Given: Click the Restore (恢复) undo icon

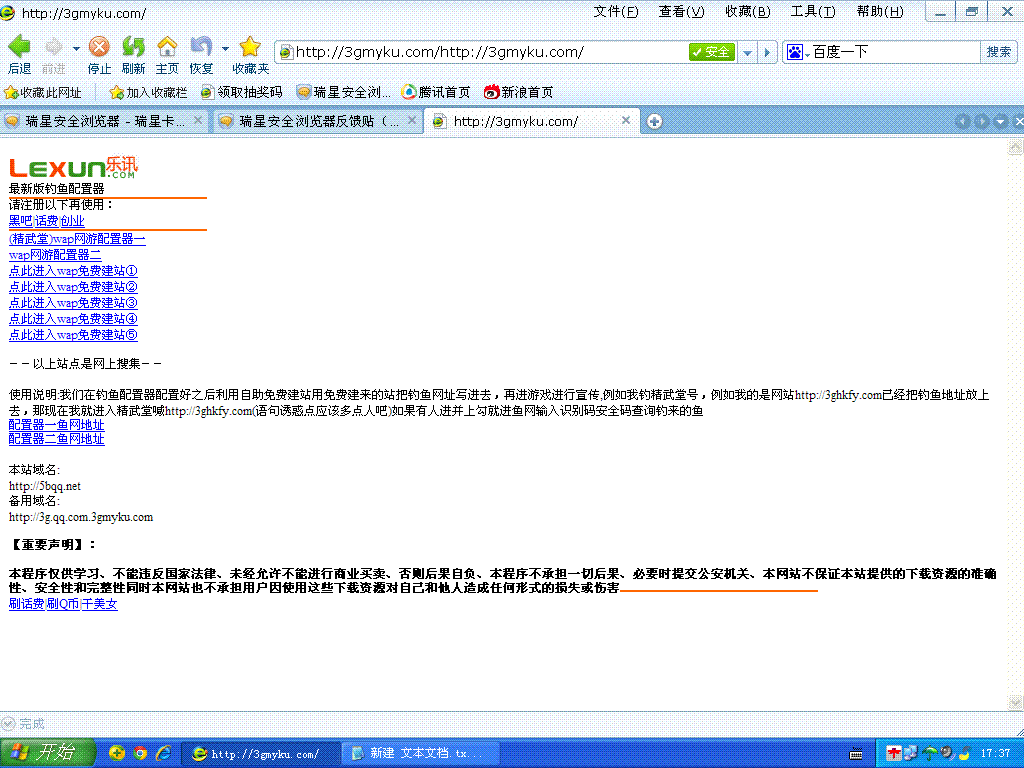Looking at the screenshot, I should pos(200,46).
